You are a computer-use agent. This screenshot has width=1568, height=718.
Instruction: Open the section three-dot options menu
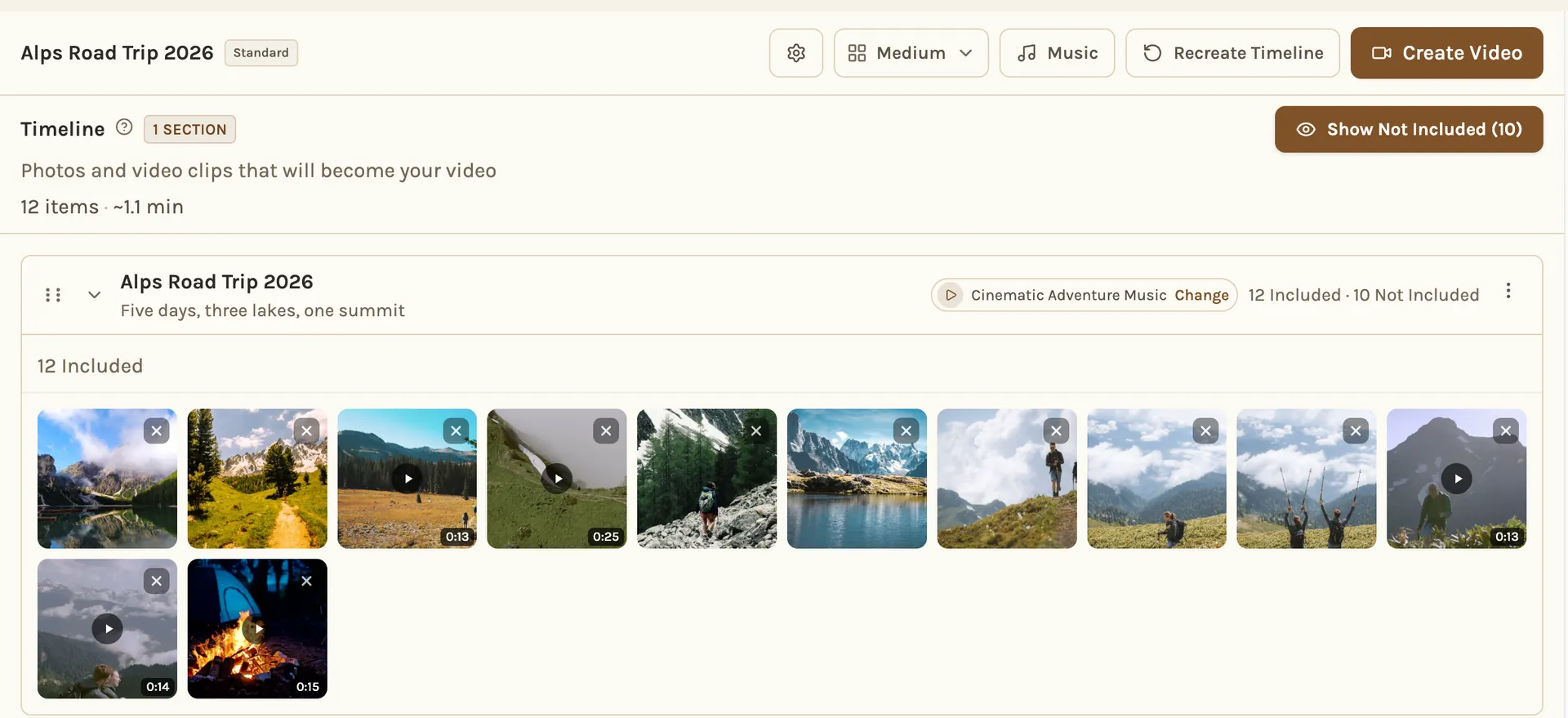coord(1508,291)
